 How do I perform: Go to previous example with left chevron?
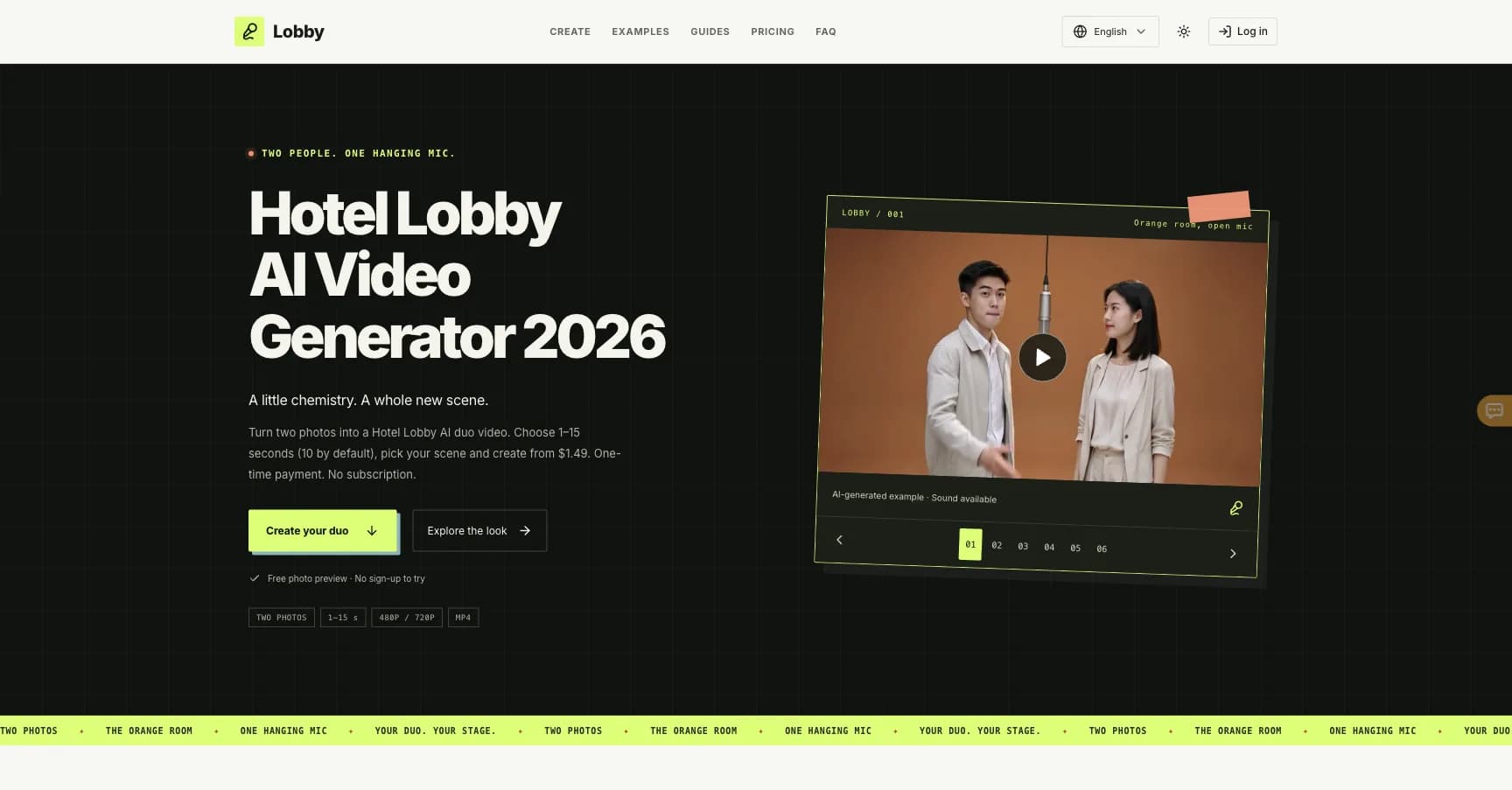839,540
